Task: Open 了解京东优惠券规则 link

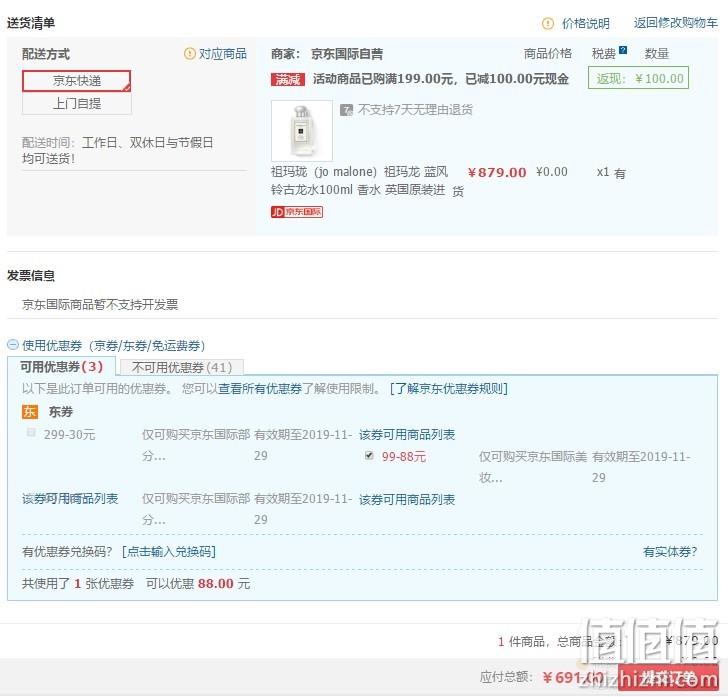Action: (449, 388)
